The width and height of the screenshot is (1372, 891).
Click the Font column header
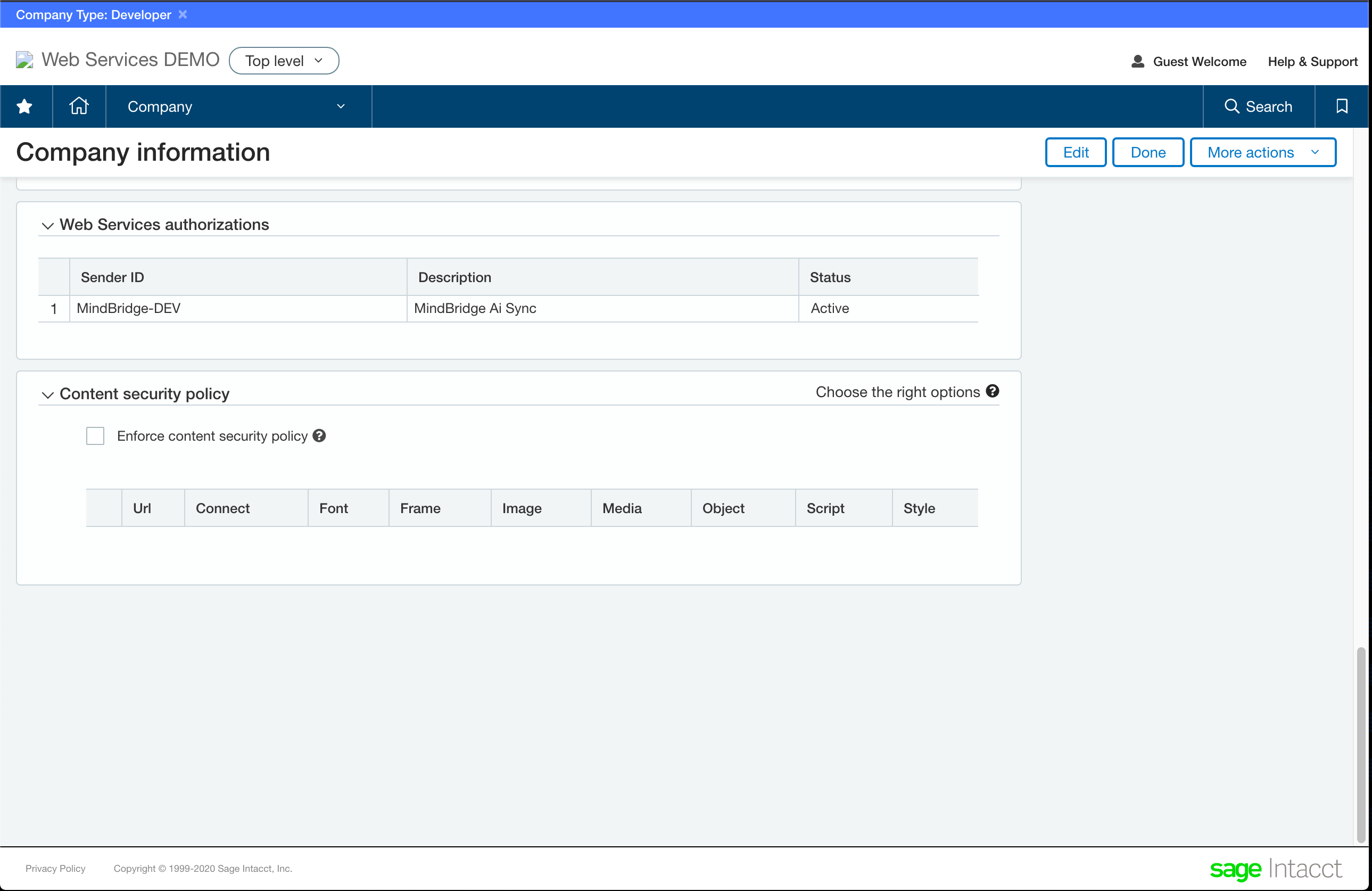[349, 508]
